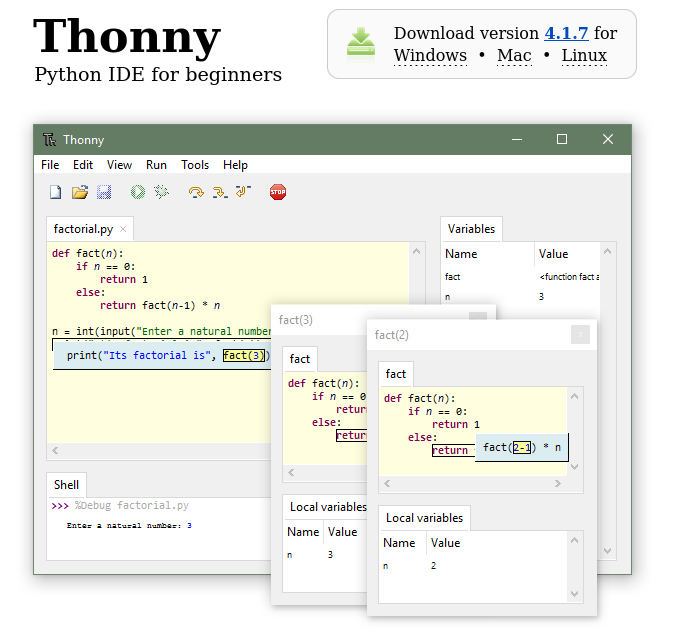Image resolution: width=685 pixels, height=634 pixels.
Task: Choose the Linux download link
Action: (584, 56)
